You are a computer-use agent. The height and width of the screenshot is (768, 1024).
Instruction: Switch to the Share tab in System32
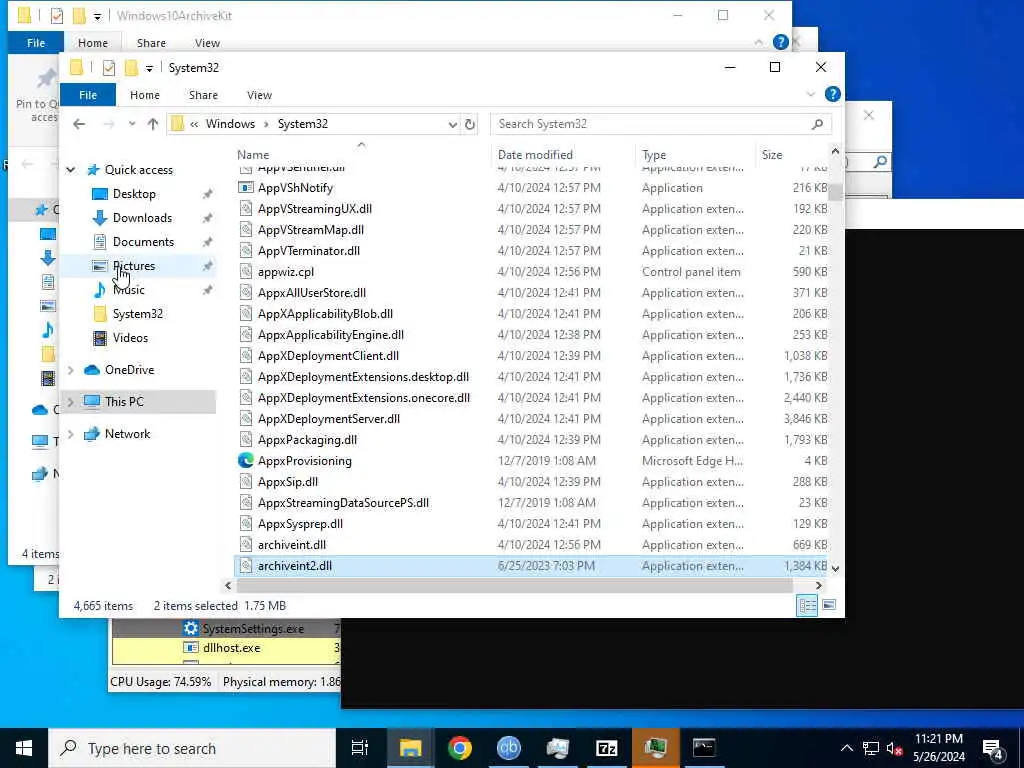[203, 95]
